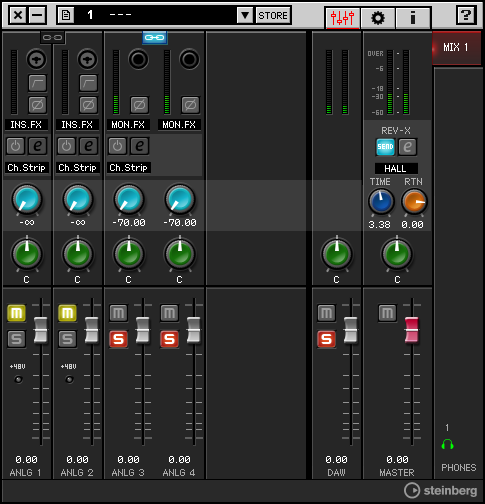Open the mixer view tab

click(342, 17)
